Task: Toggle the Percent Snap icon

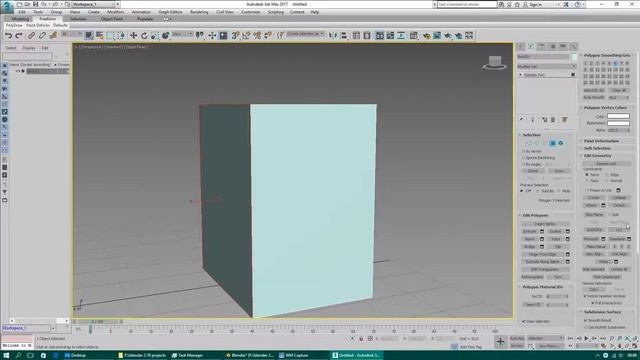Action: pyautogui.click(x=257, y=36)
